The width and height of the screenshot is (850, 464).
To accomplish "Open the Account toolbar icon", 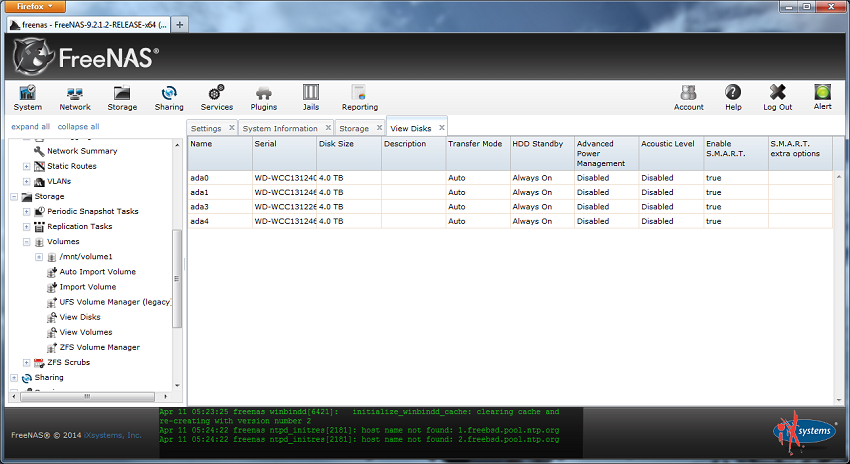I will (688, 92).
